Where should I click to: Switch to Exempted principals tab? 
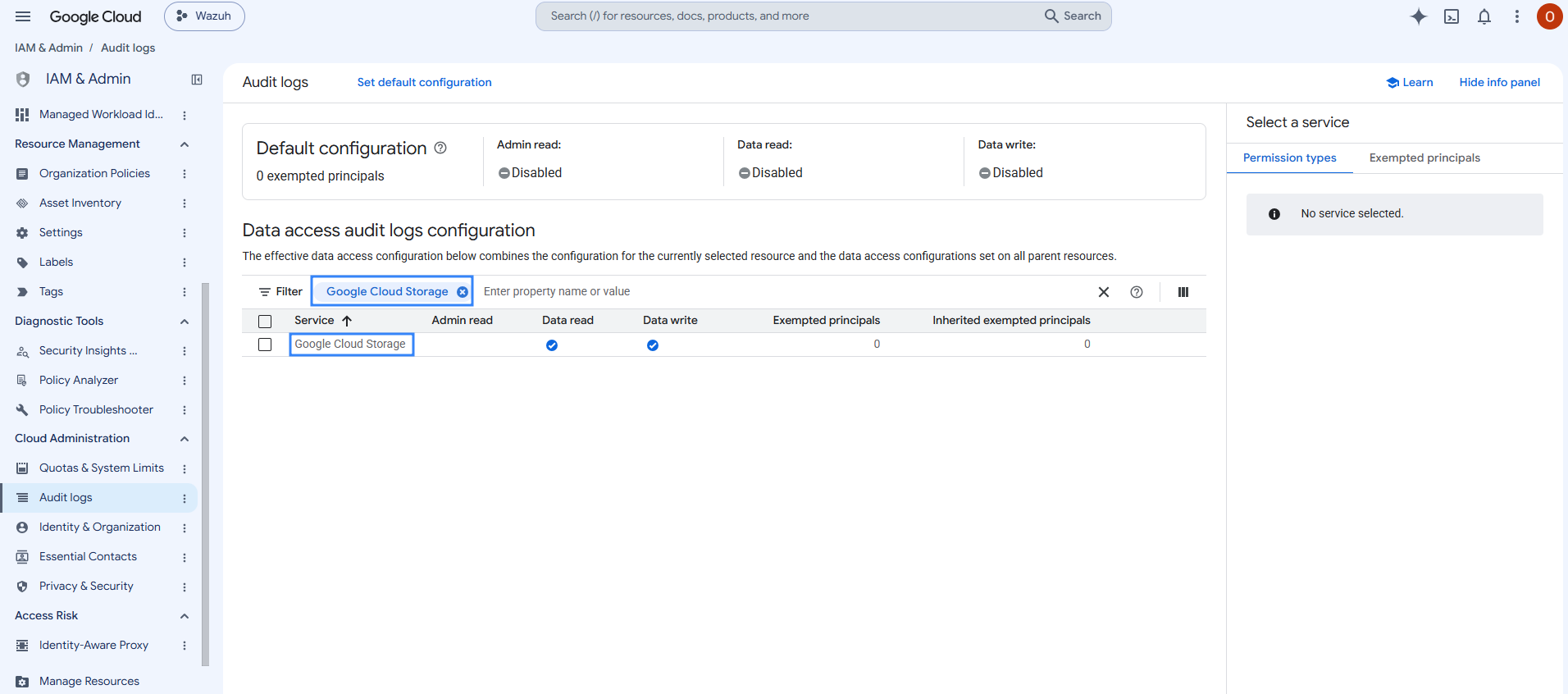1424,158
